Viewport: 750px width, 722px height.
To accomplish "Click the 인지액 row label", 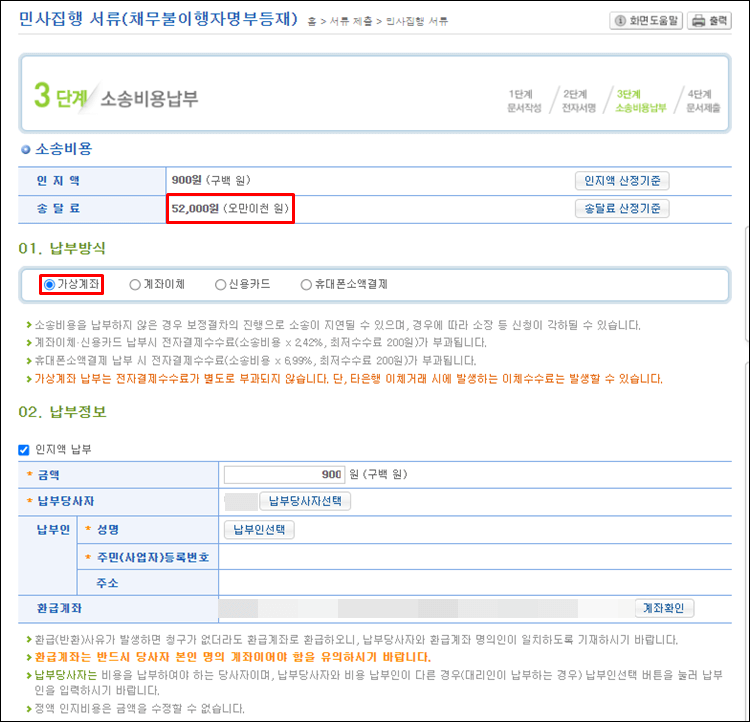I will tap(58, 181).
